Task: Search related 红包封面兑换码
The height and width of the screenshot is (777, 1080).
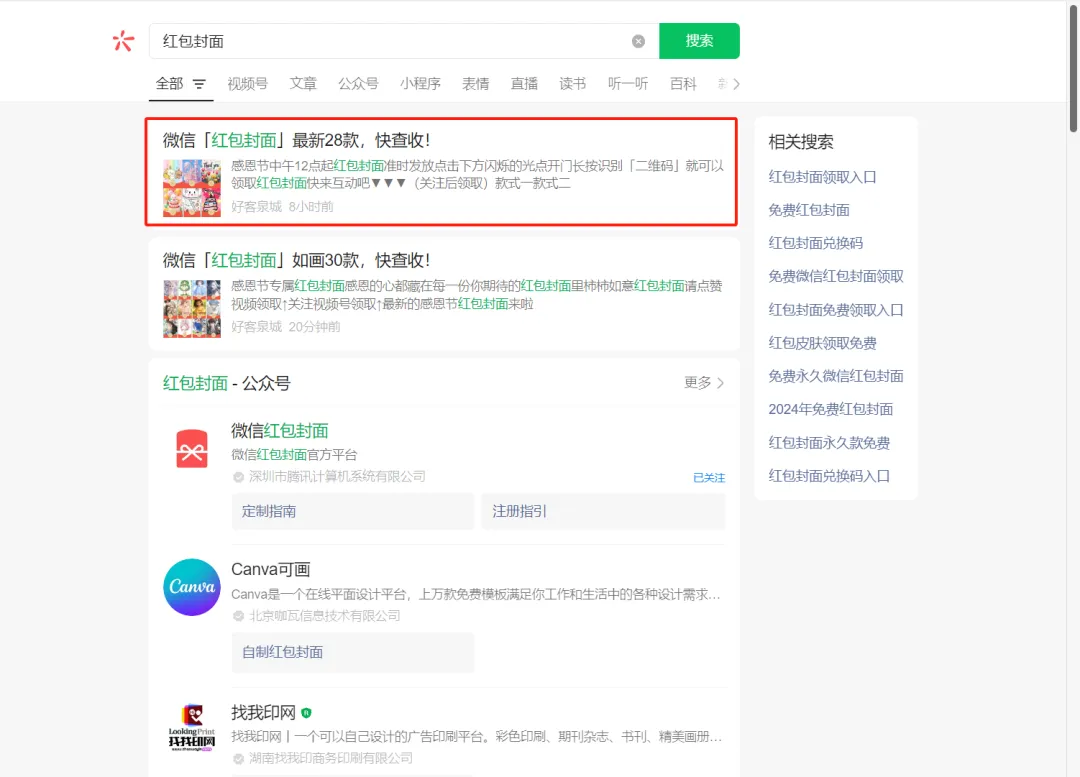Action: point(816,243)
